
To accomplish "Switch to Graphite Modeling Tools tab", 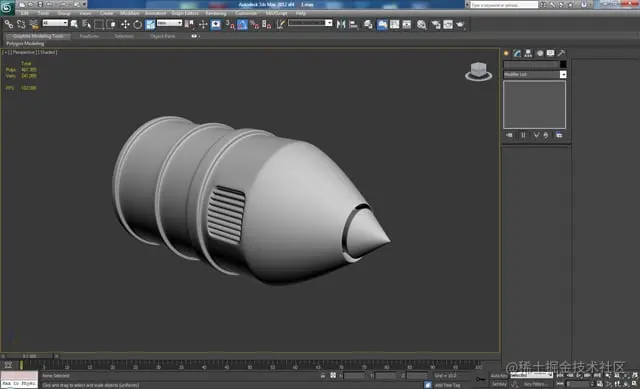I will coord(38,36).
